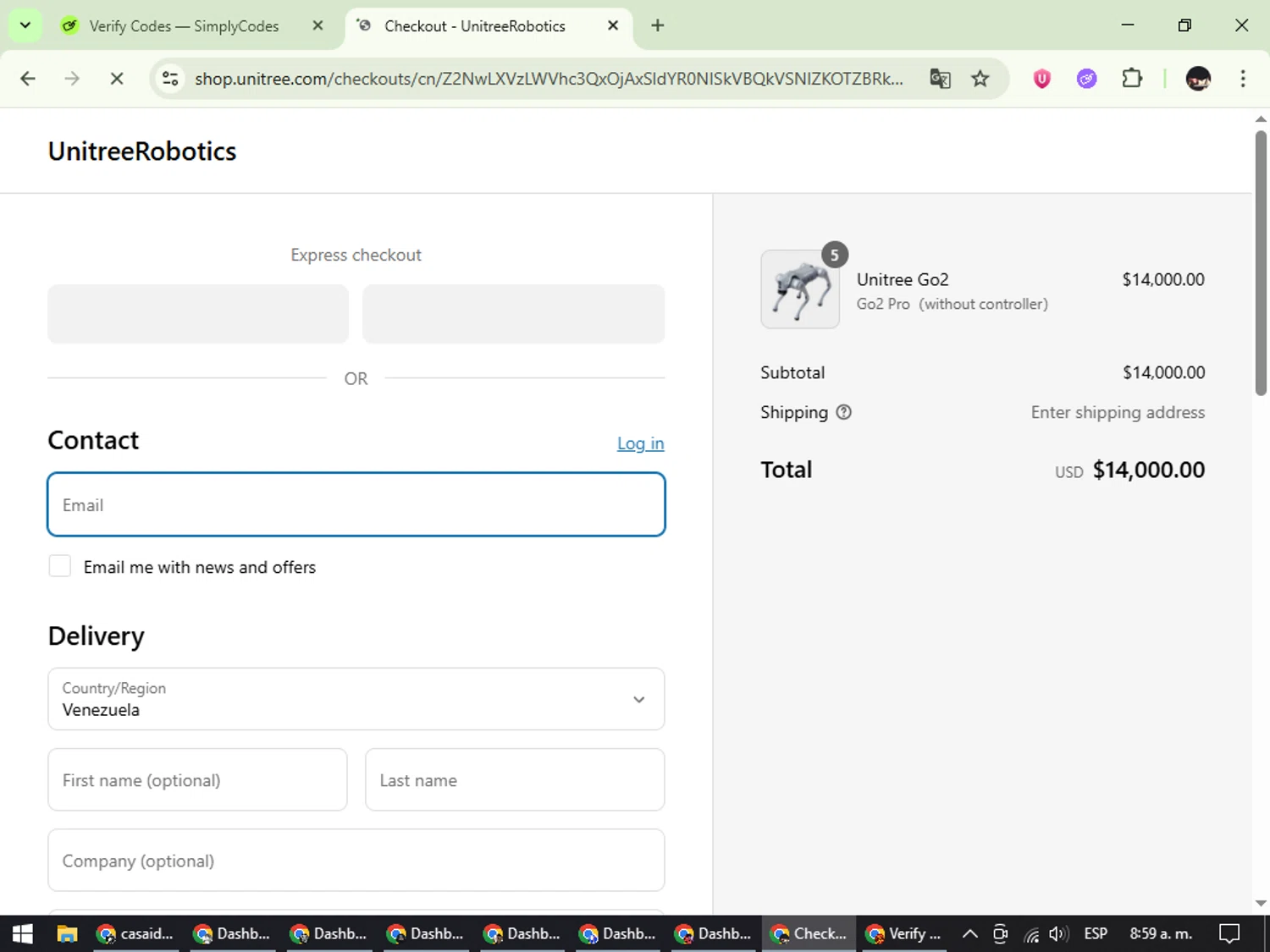Switch to the casaid... Chrome taskbar window

tap(135, 933)
